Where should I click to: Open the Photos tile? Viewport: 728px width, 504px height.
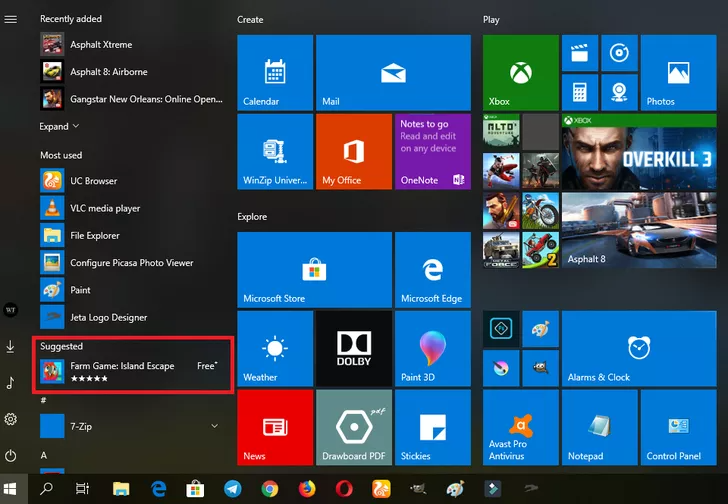[x=678, y=73]
